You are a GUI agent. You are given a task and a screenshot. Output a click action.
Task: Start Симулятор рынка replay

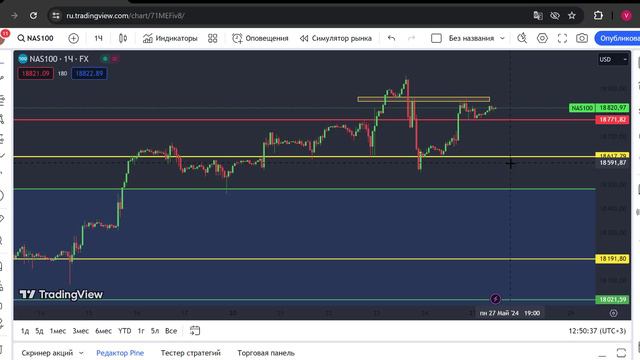(x=336, y=38)
